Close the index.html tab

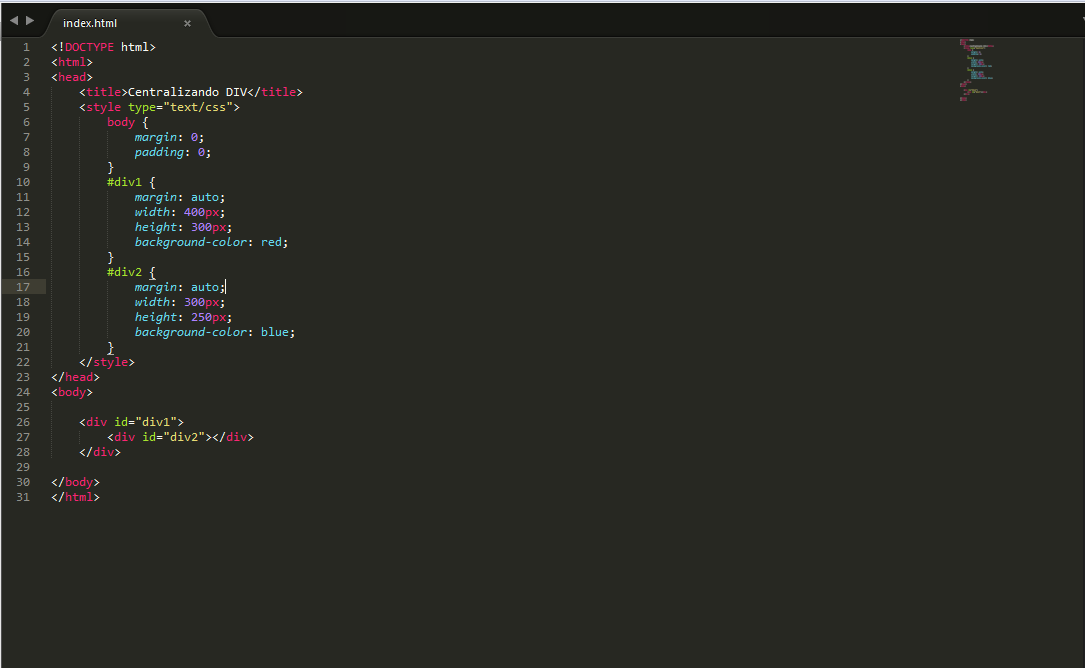click(x=187, y=24)
